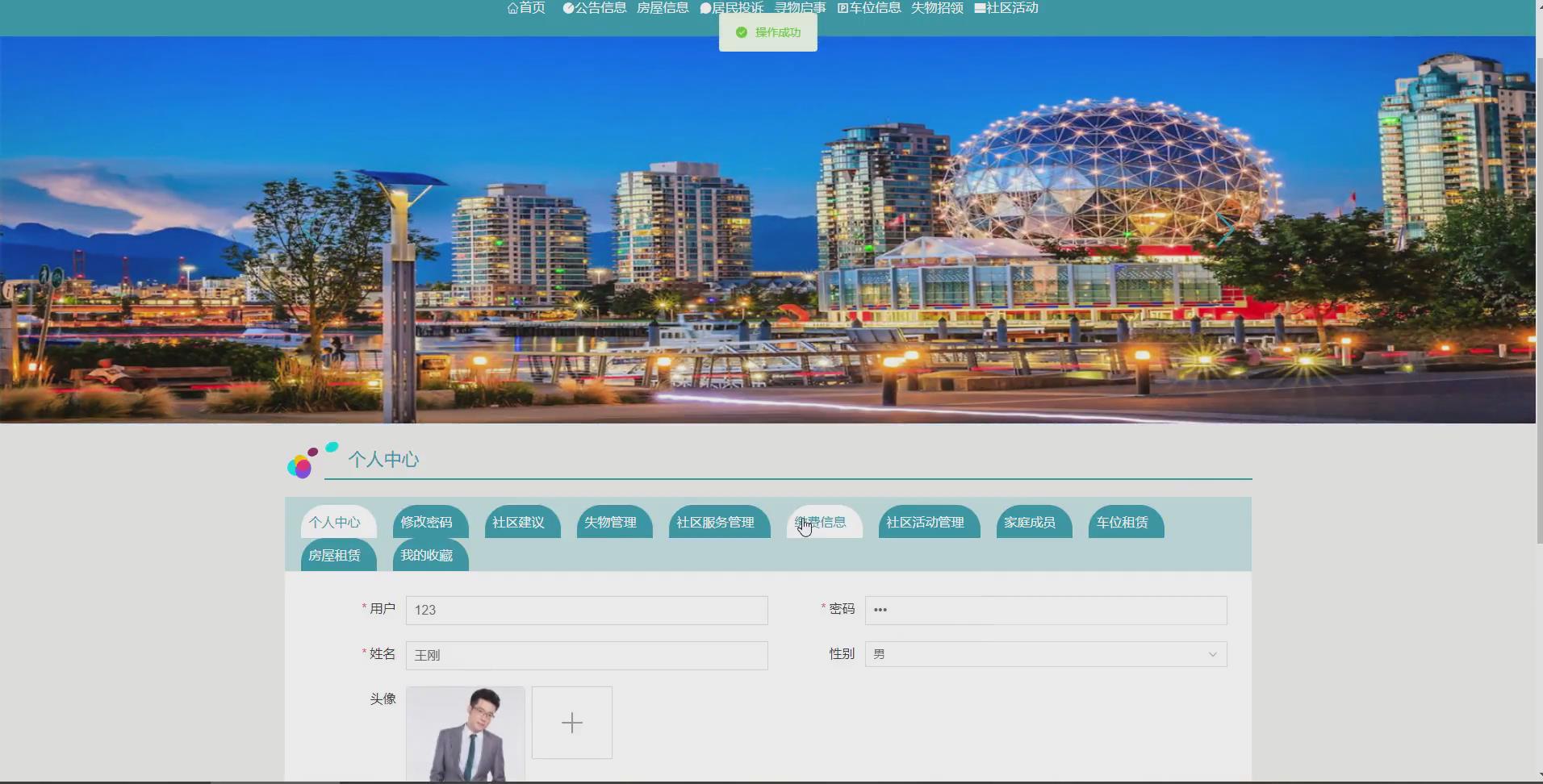Select the 公告信息 announcement icon
The height and width of the screenshot is (784, 1543).
click(x=567, y=7)
